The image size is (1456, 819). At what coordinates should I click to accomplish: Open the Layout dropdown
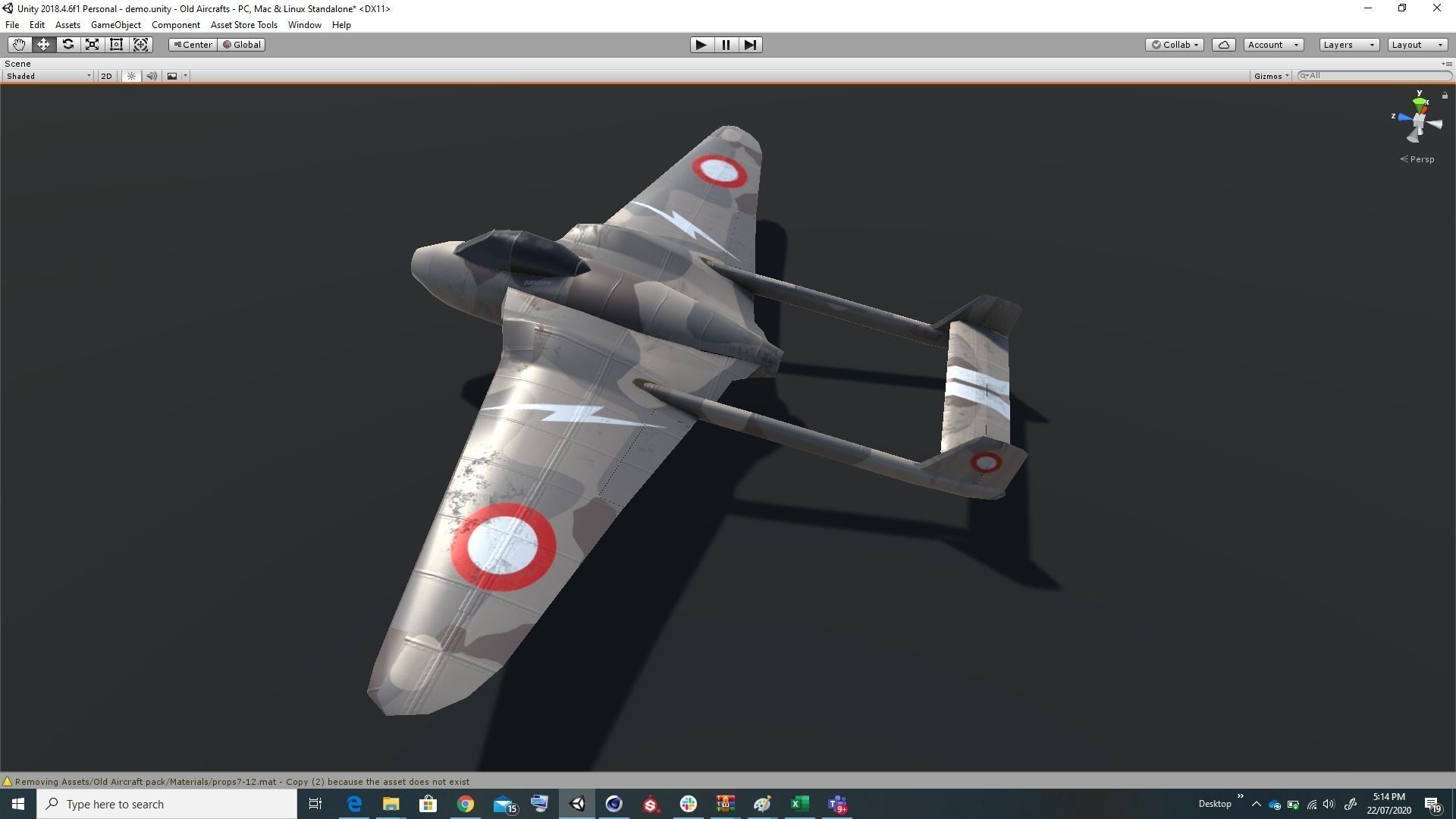coord(1417,45)
